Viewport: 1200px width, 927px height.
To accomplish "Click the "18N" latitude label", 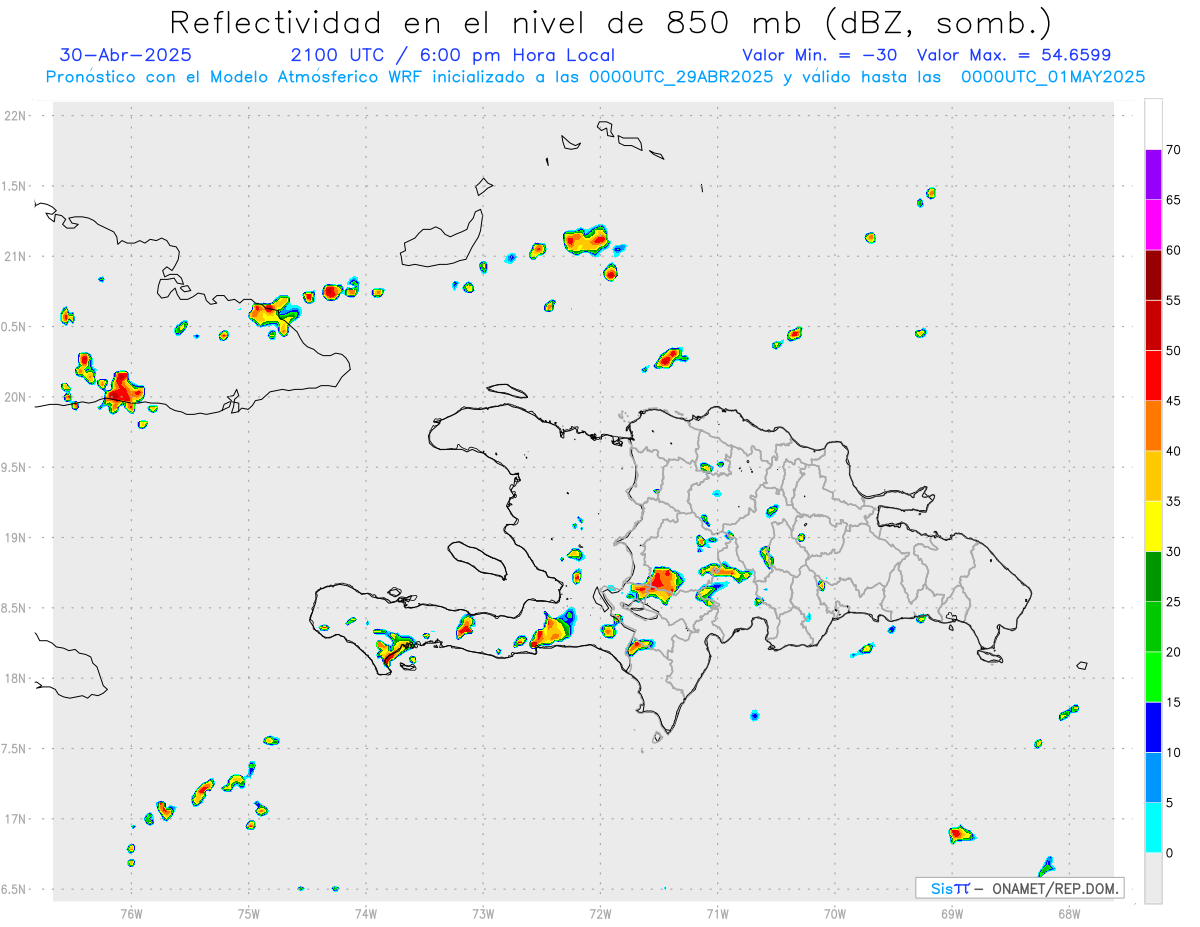I will (15, 678).
